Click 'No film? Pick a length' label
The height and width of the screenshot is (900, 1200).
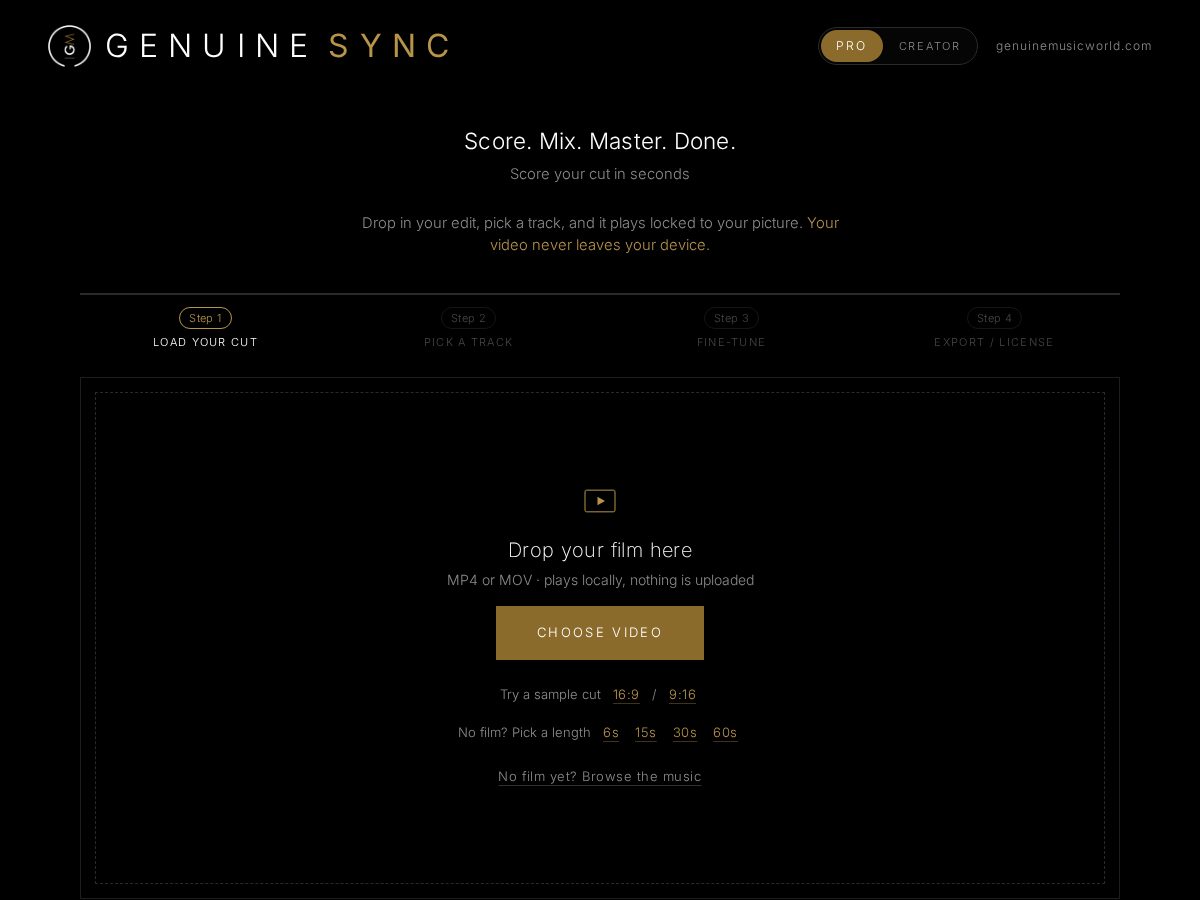tap(524, 733)
